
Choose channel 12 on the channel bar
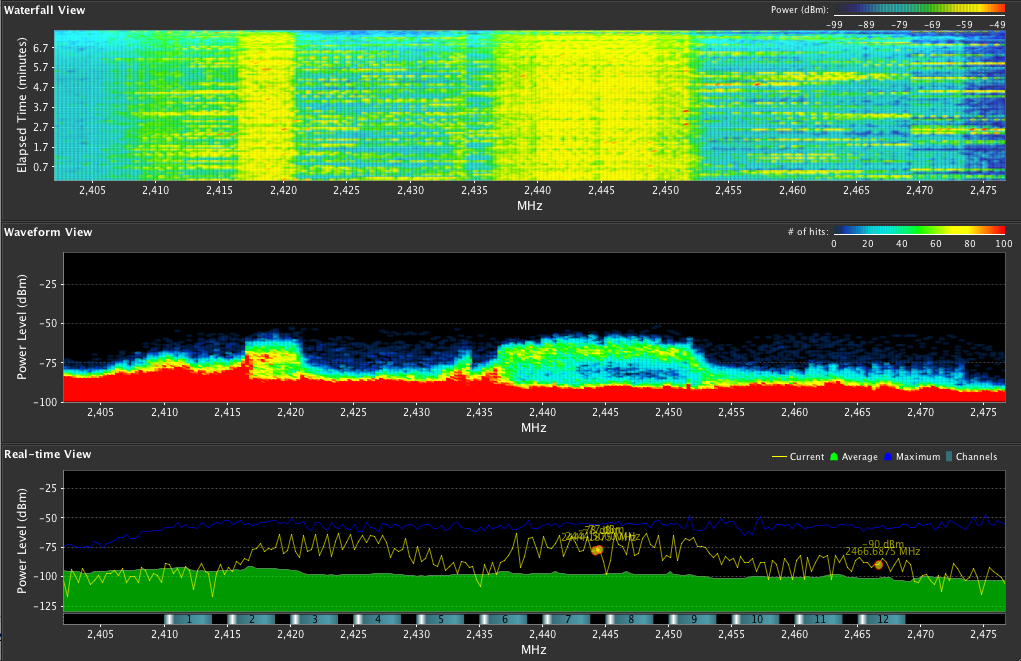click(883, 620)
